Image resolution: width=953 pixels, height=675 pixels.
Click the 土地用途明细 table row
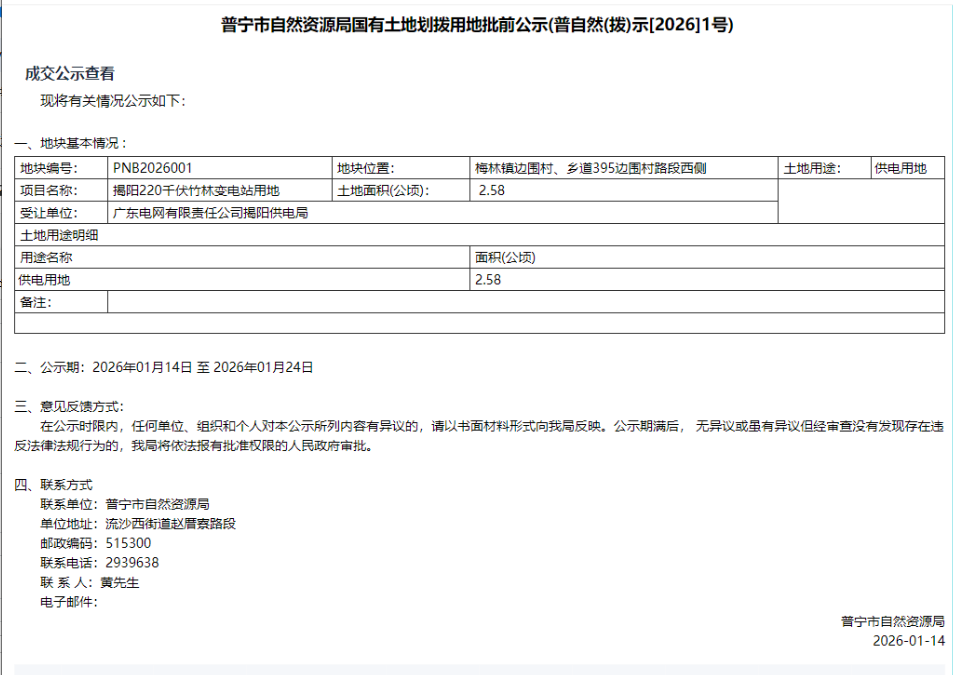[478, 235]
